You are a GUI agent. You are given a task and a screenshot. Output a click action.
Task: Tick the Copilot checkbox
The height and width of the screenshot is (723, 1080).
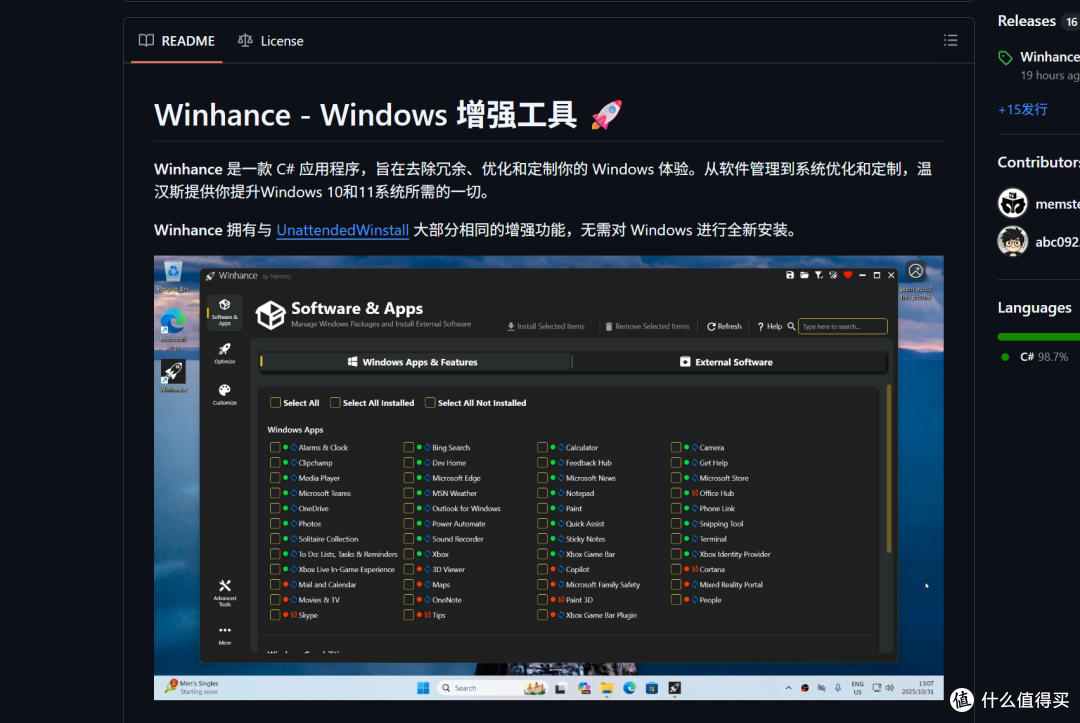542,569
